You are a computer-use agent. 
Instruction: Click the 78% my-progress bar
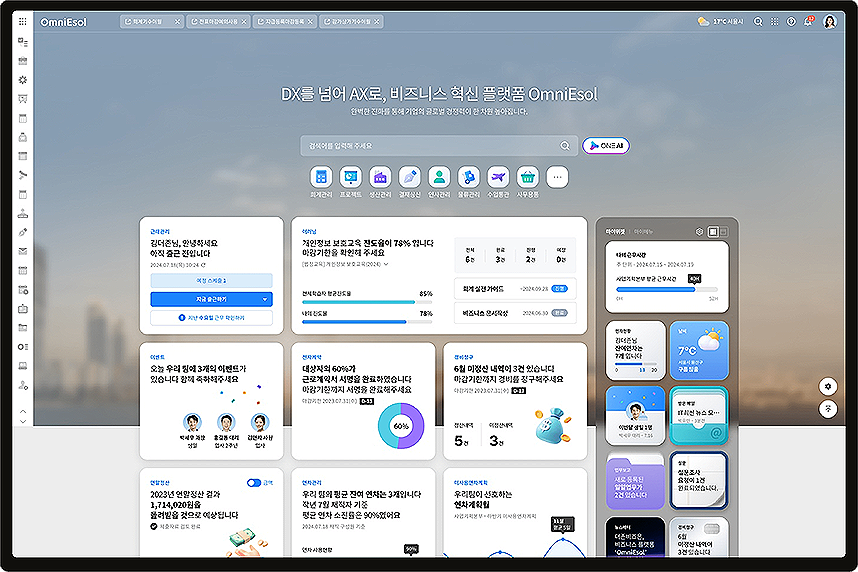pos(367,322)
